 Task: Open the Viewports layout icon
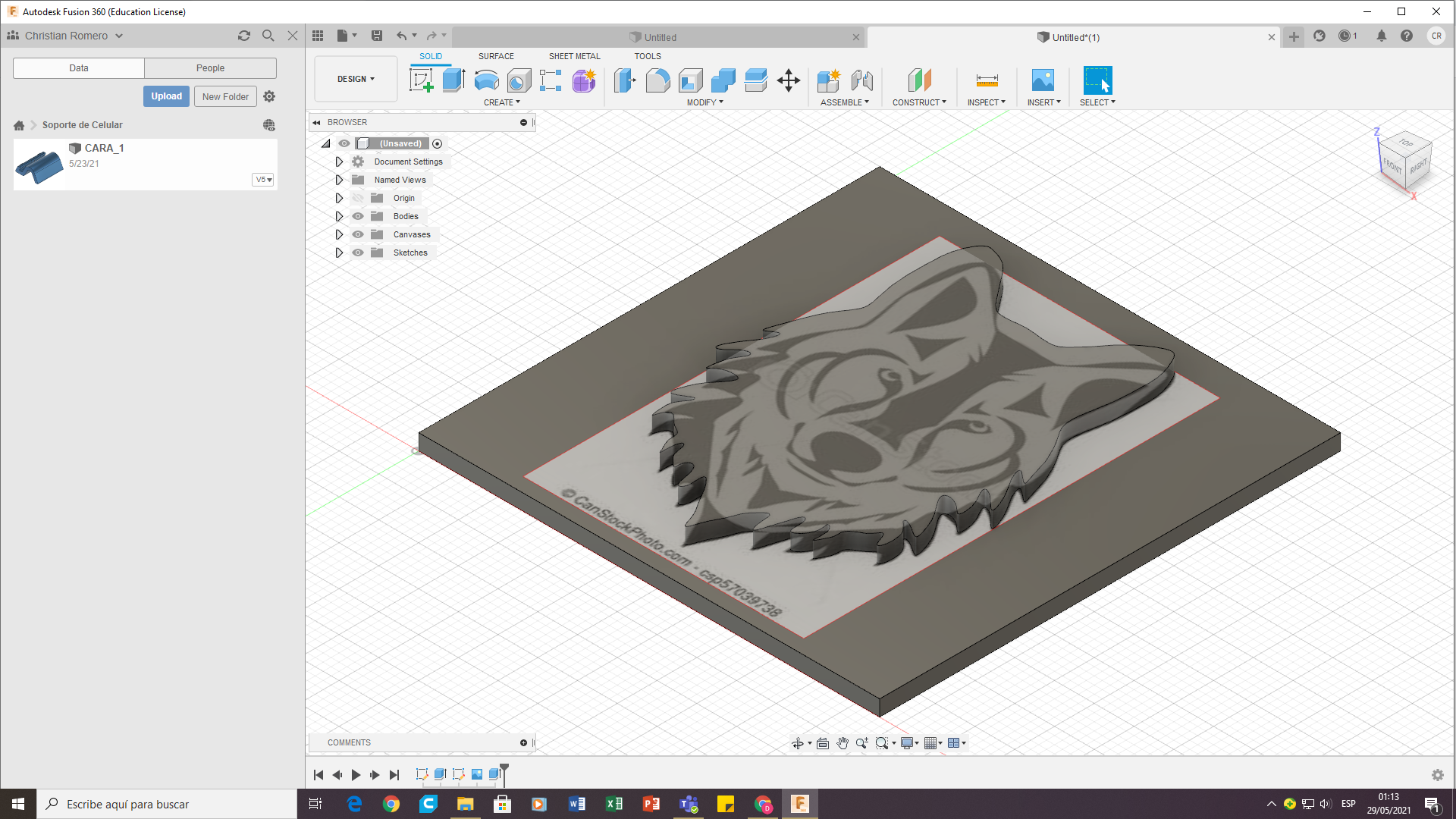pos(954,743)
